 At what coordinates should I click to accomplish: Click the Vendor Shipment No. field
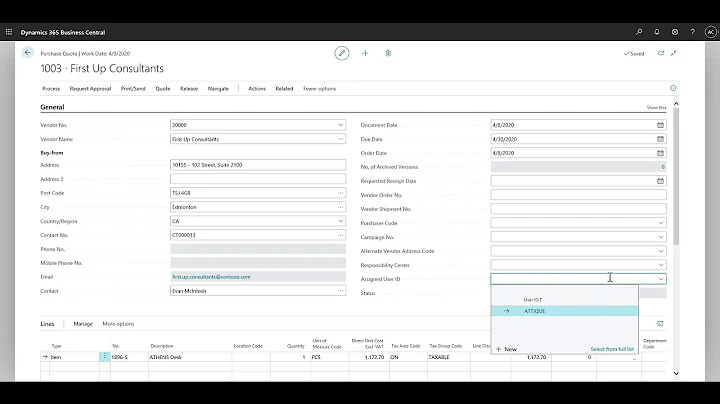(578, 209)
